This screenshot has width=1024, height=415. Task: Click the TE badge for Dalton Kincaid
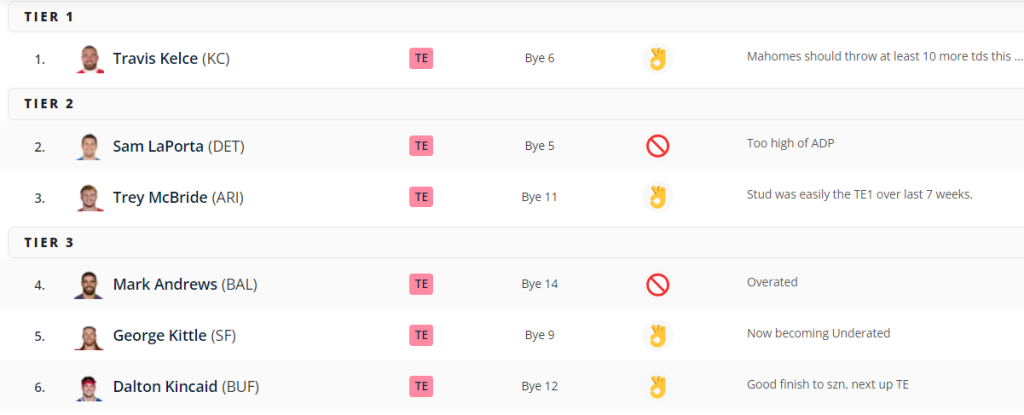coord(421,386)
